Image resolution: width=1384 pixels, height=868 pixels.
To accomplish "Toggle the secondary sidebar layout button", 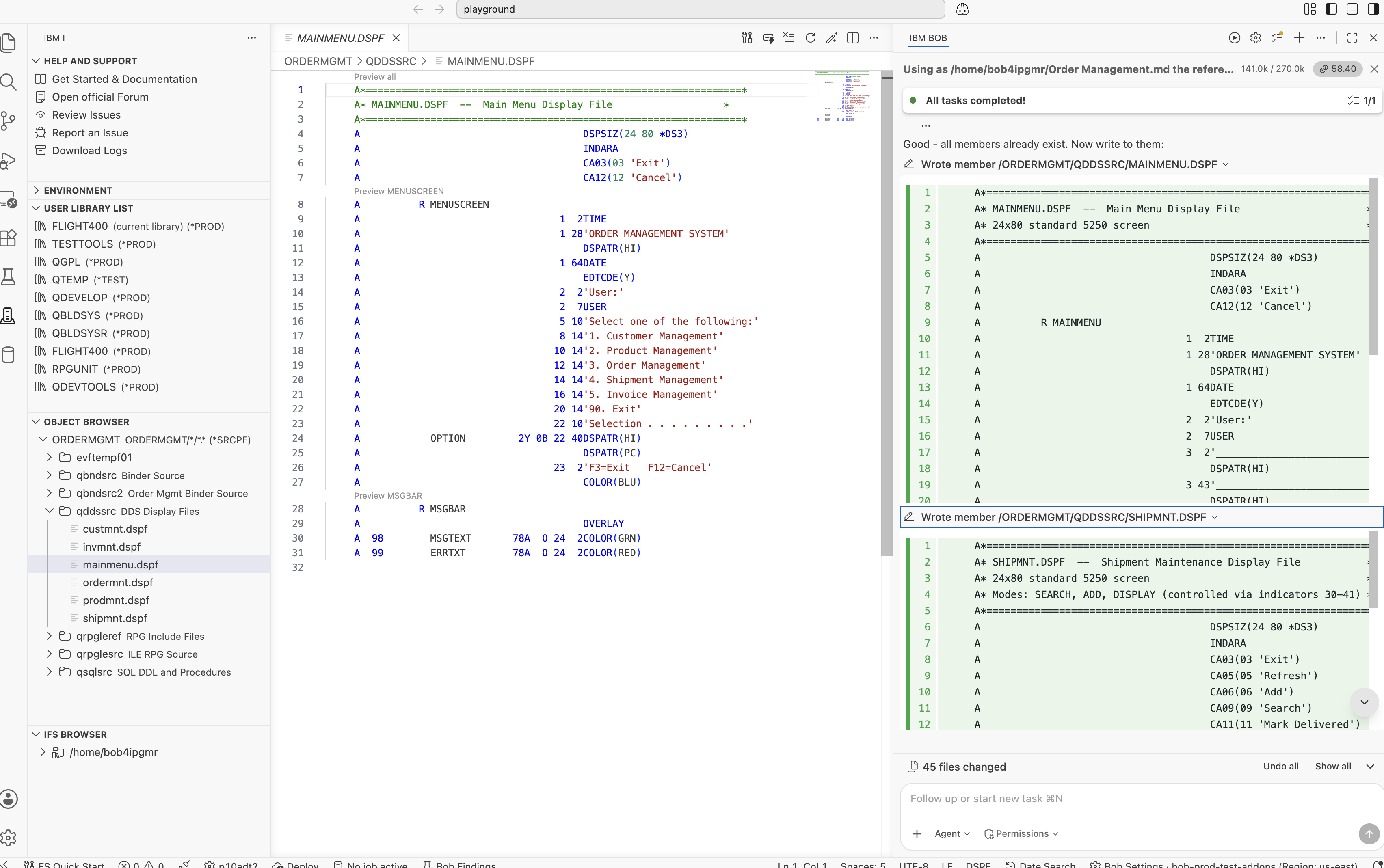I will pos(1373,9).
